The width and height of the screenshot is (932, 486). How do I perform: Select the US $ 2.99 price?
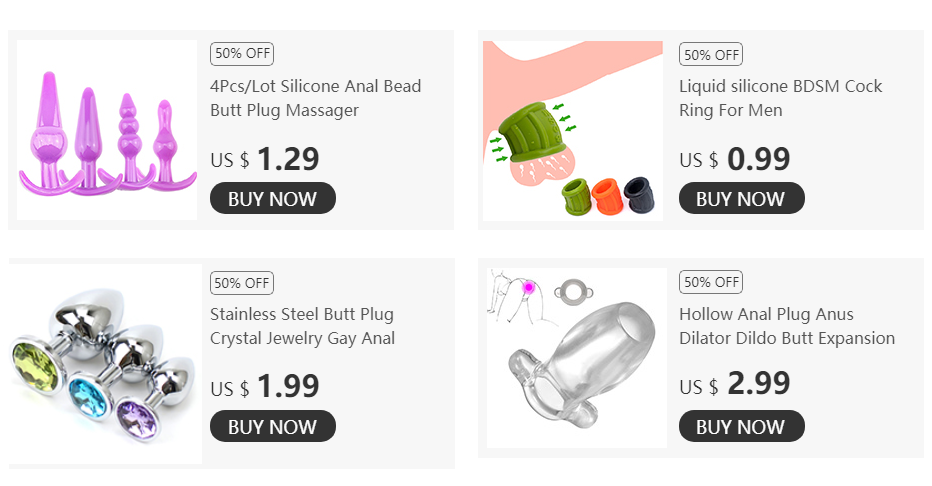click(735, 384)
